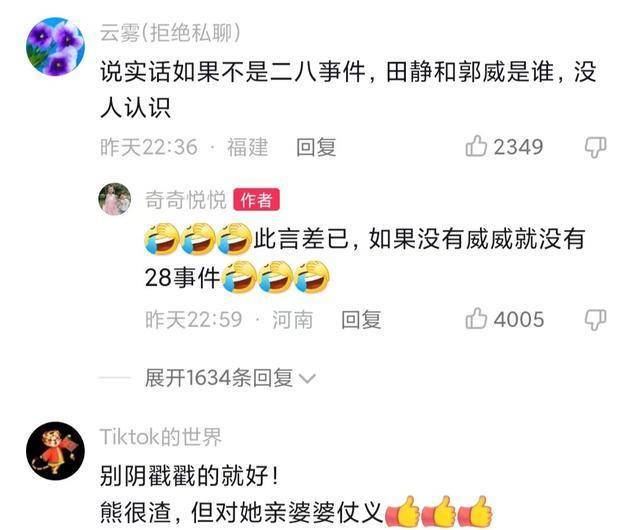Image resolution: width=640 pixels, height=530 pixels.
Task: Click the chevron next to 展开1634条回复
Action: 307,379
